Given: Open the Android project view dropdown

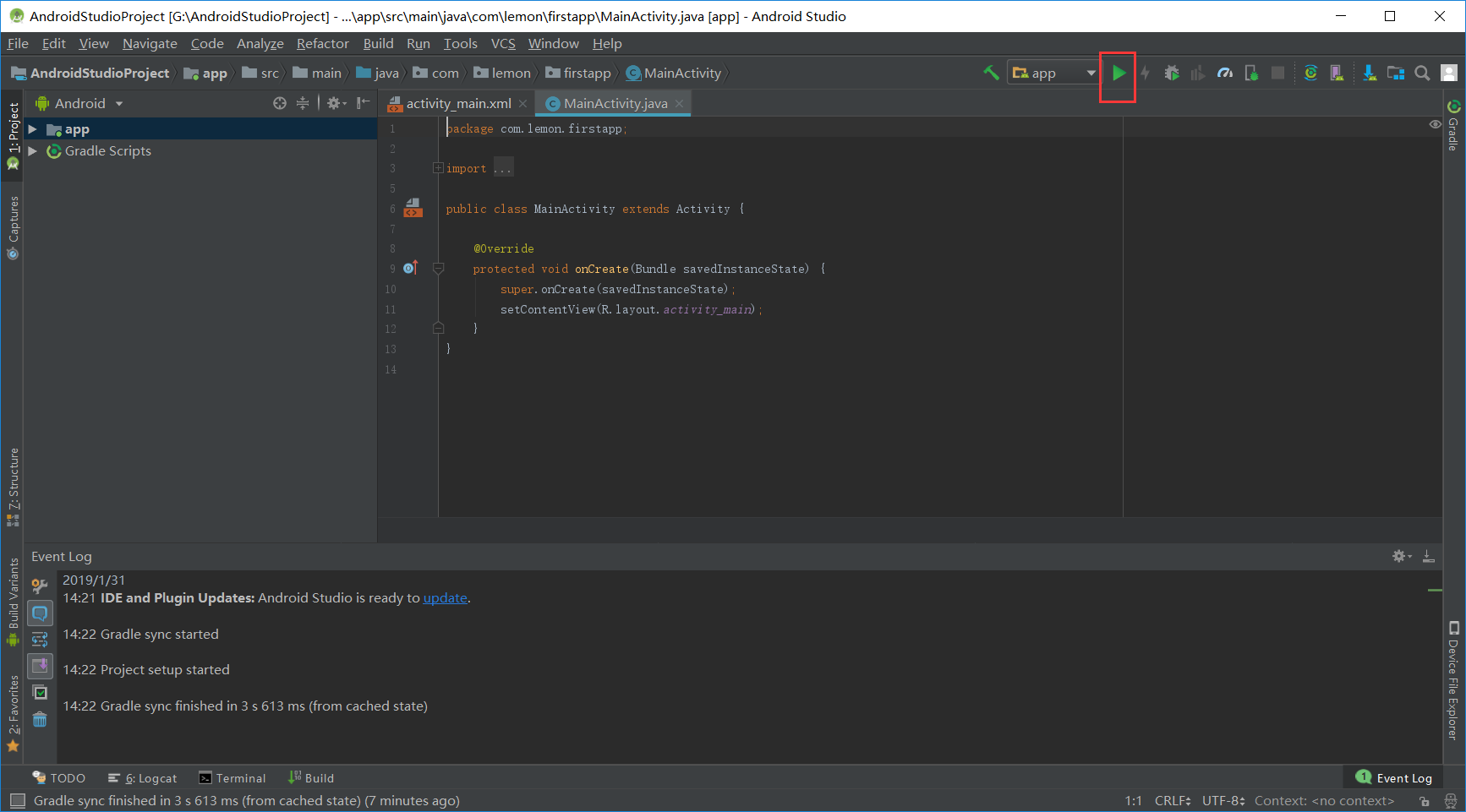Looking at the screenshot, I should pos(80,104).
